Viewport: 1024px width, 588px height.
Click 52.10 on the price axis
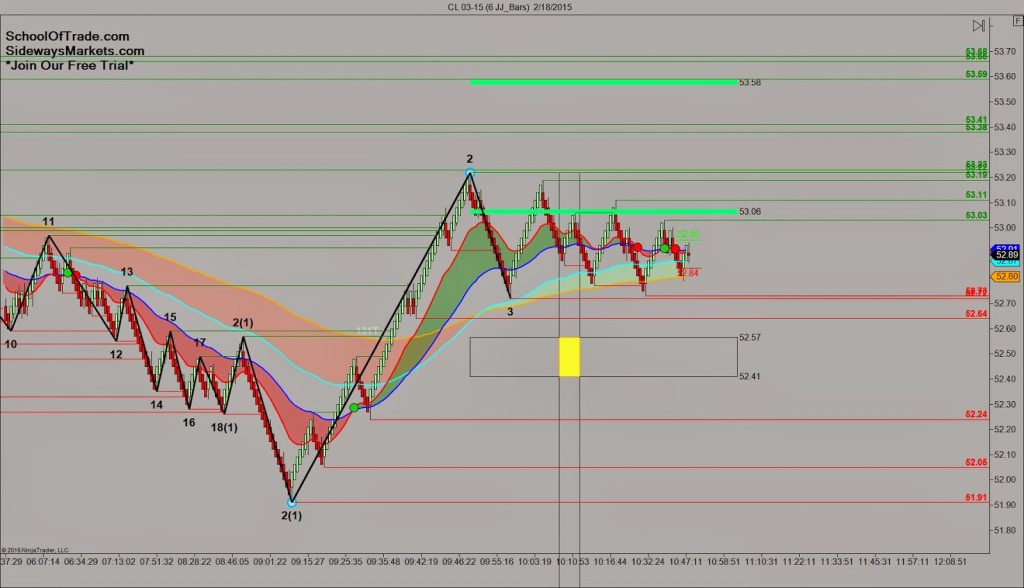click(1004, 454)
